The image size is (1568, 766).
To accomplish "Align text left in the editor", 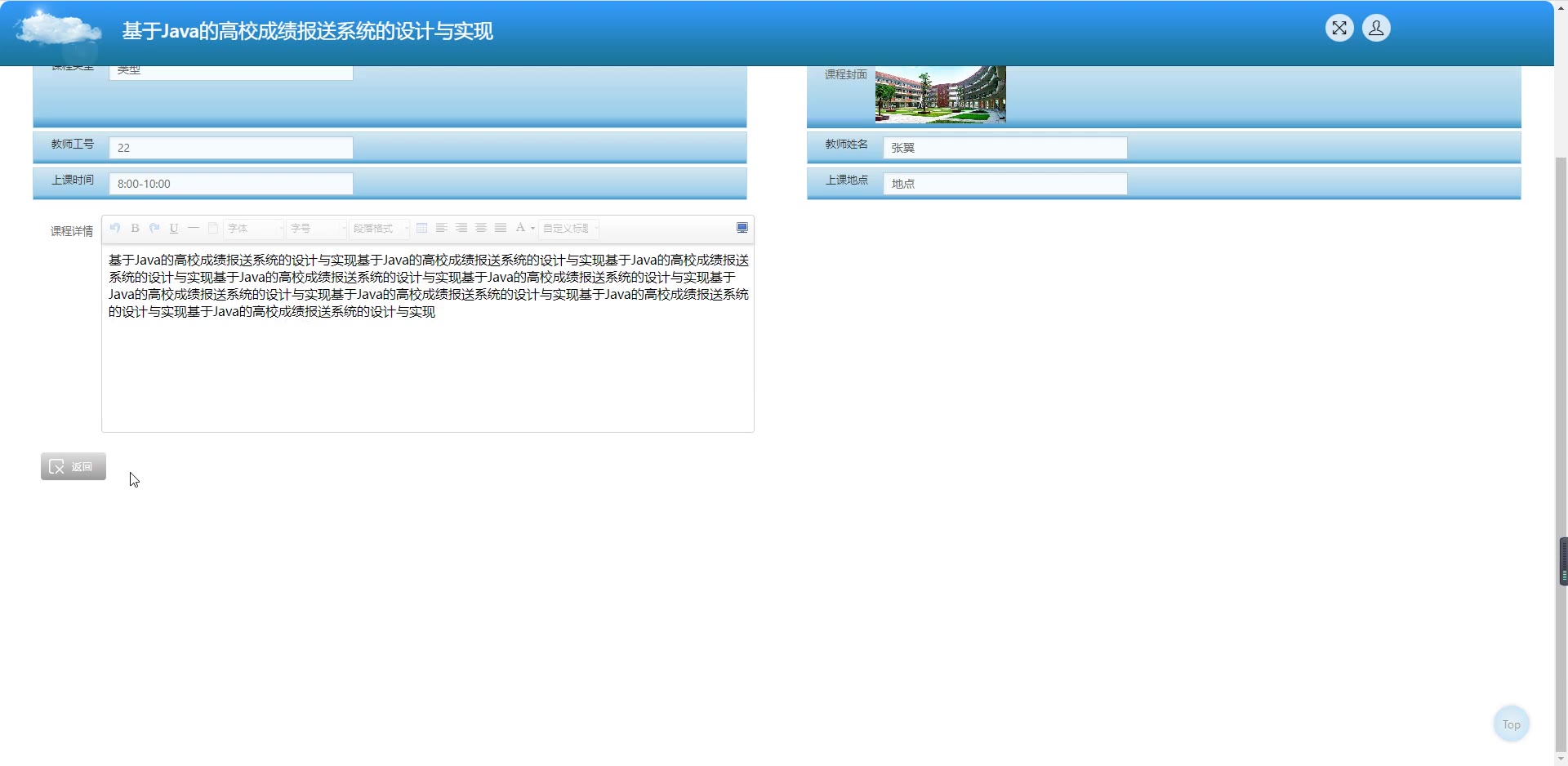I will point(442,229).
